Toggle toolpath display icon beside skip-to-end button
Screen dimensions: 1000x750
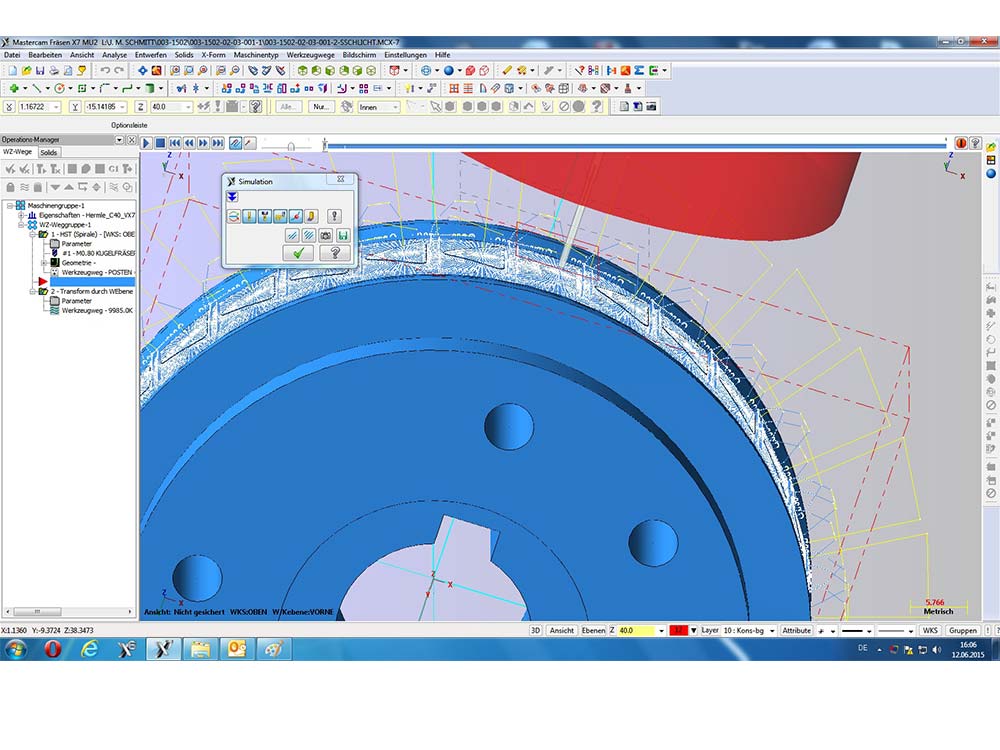tap(235, 143)
